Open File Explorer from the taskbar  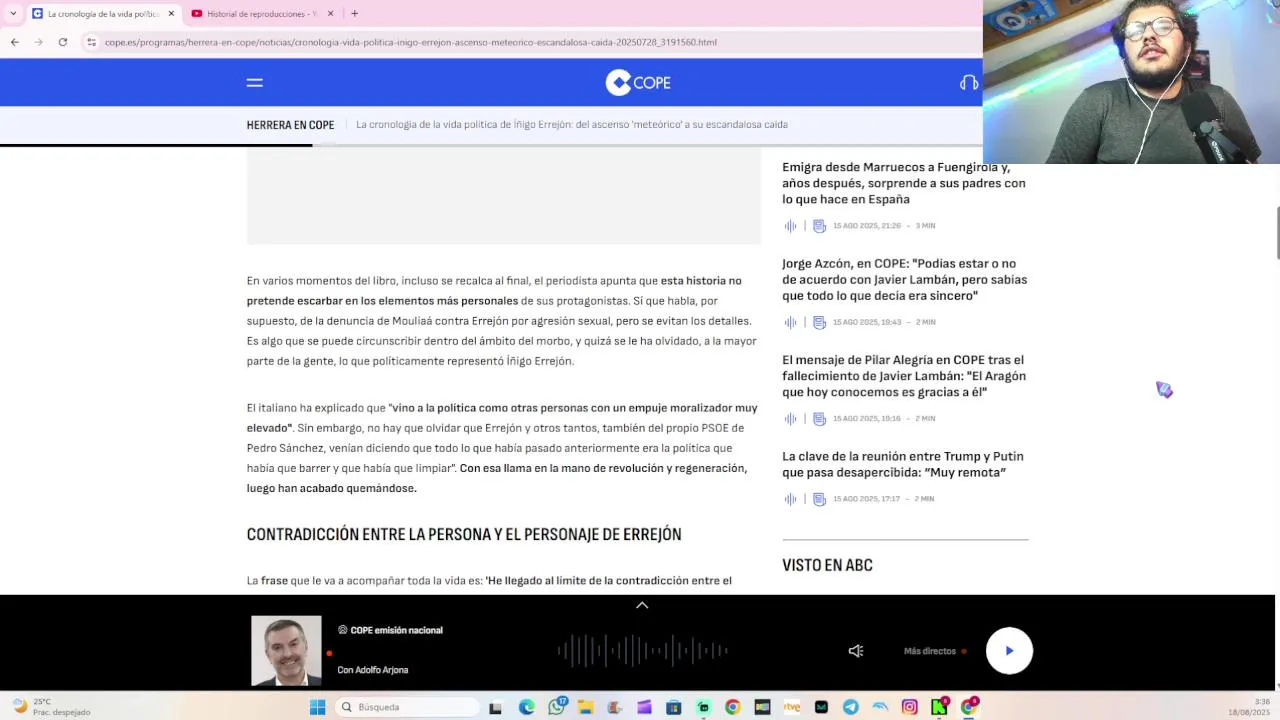click(x=585, y=707)
